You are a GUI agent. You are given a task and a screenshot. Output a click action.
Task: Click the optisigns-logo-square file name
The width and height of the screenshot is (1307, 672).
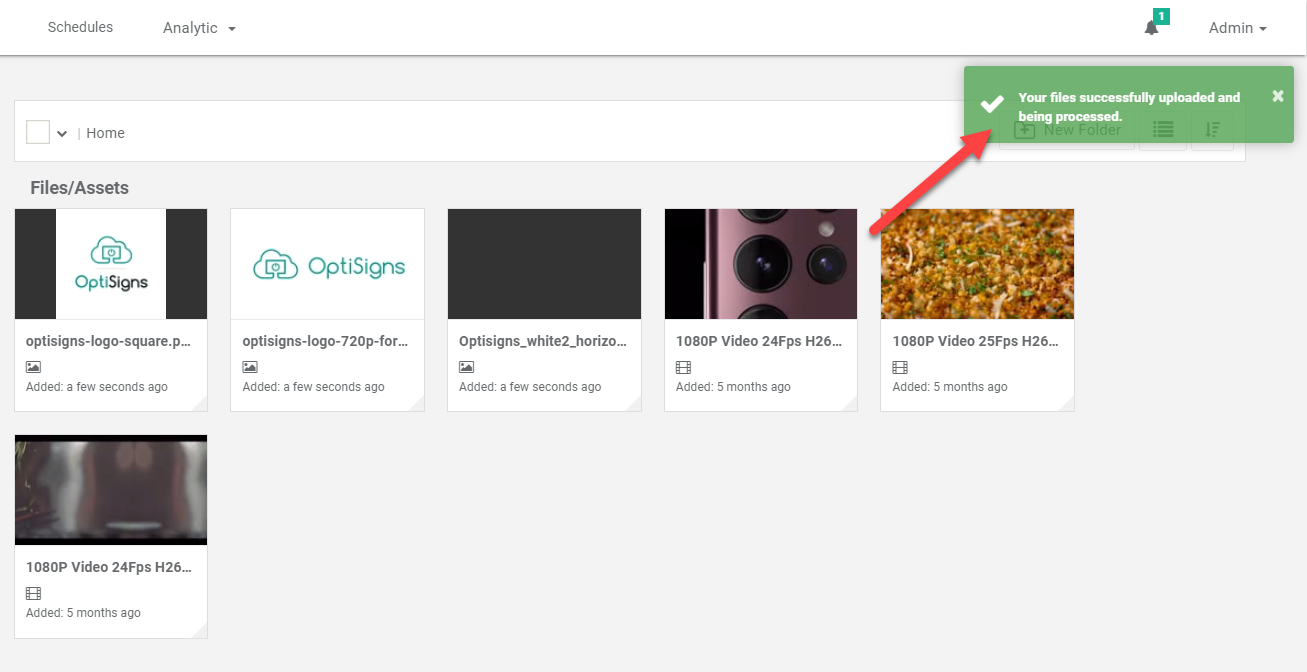coord(108,341)
